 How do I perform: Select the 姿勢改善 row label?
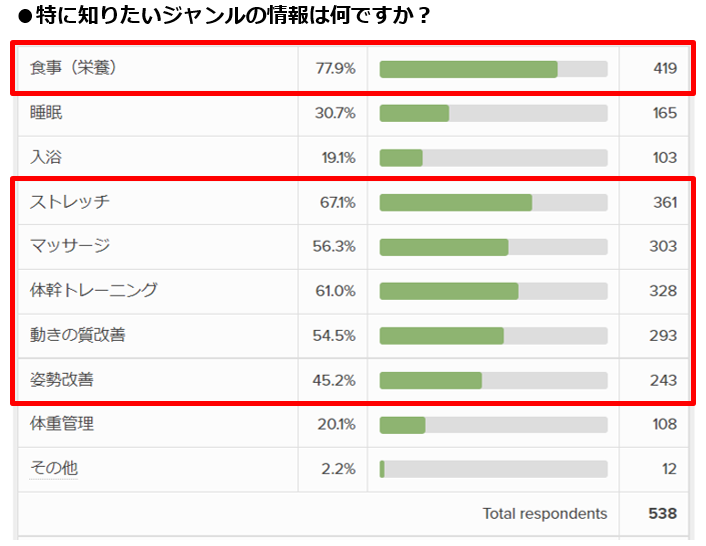point(62,380)
